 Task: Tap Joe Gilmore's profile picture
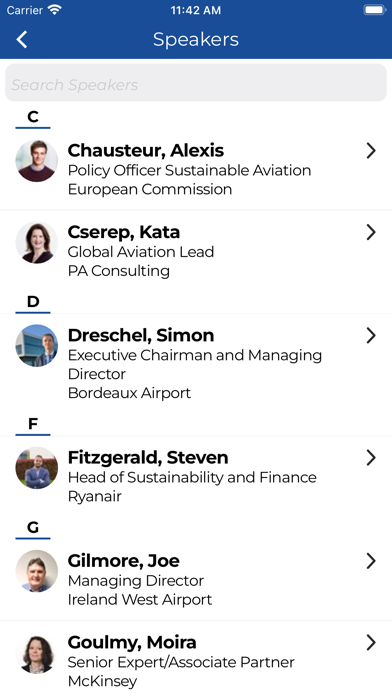click(36, 571)
